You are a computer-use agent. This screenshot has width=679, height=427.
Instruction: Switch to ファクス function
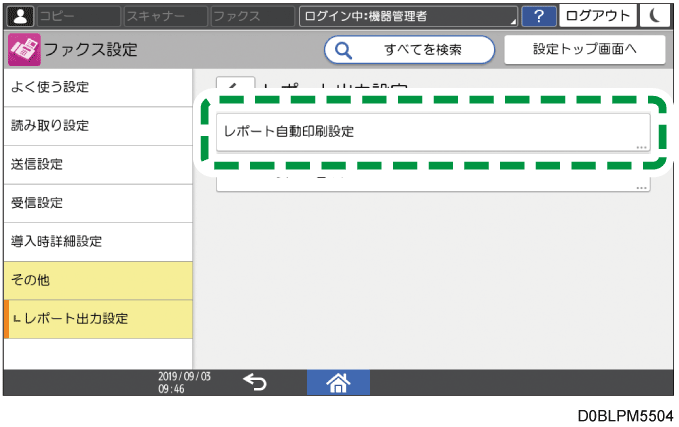coord(252,16)
